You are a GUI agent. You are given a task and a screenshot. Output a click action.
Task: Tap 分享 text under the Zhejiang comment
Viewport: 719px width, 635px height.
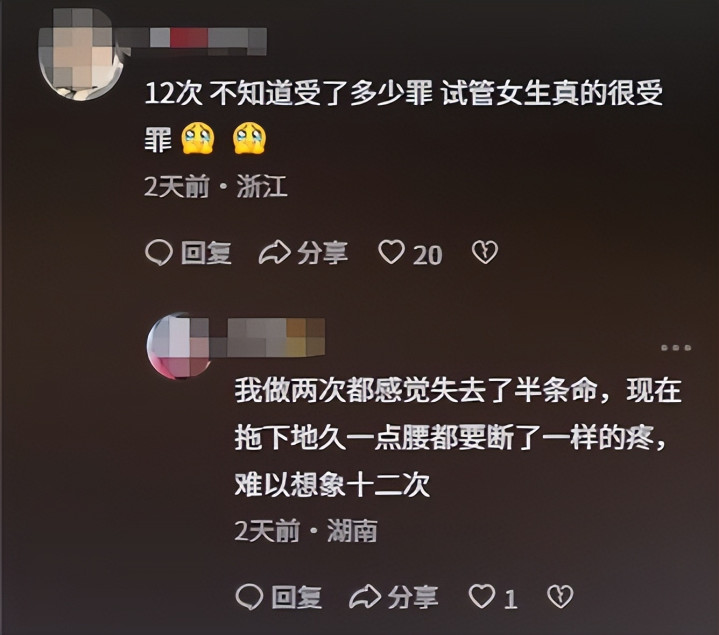(x=322, y=253)
